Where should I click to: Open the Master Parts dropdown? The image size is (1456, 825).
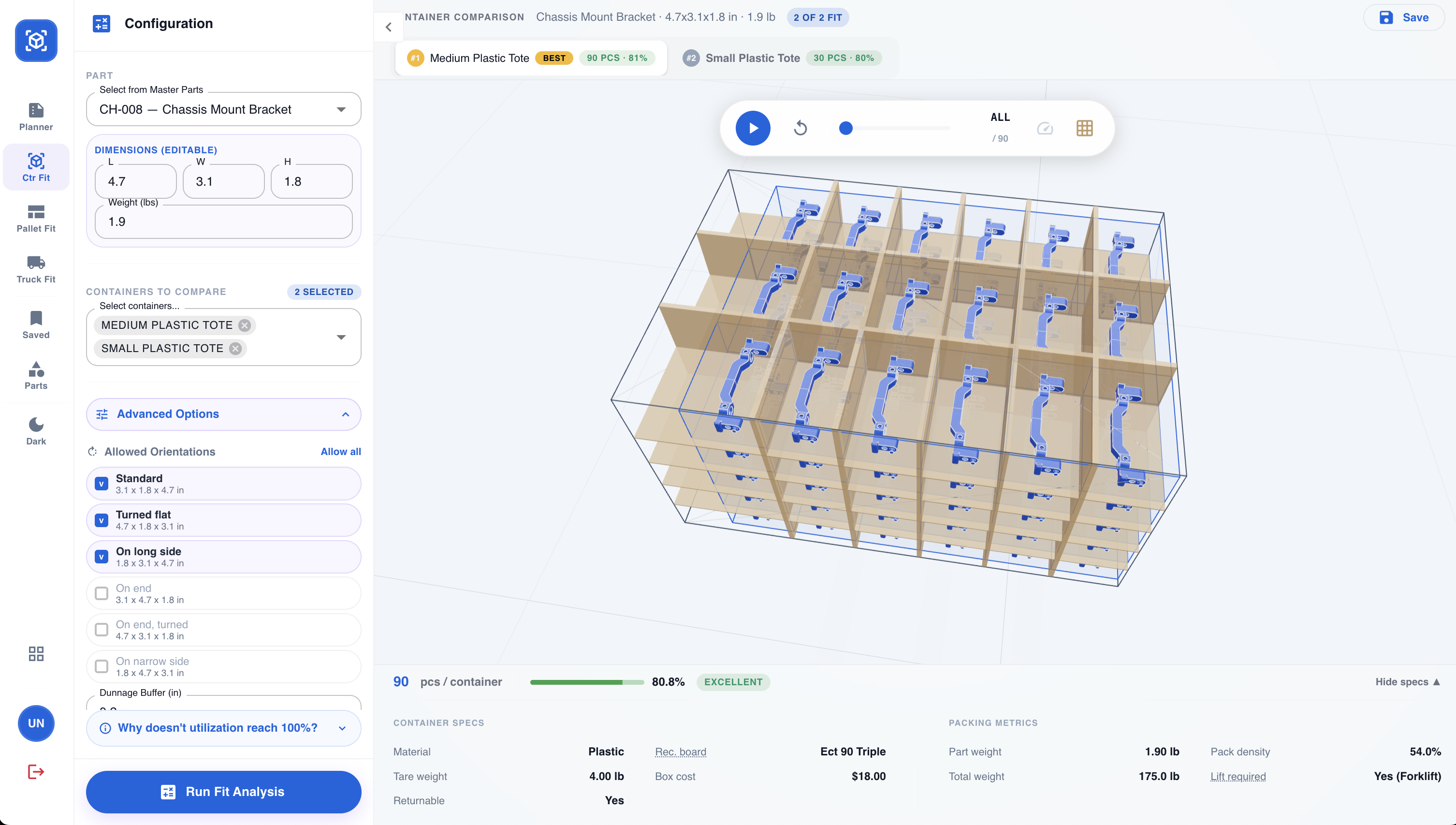pos(223,109)
